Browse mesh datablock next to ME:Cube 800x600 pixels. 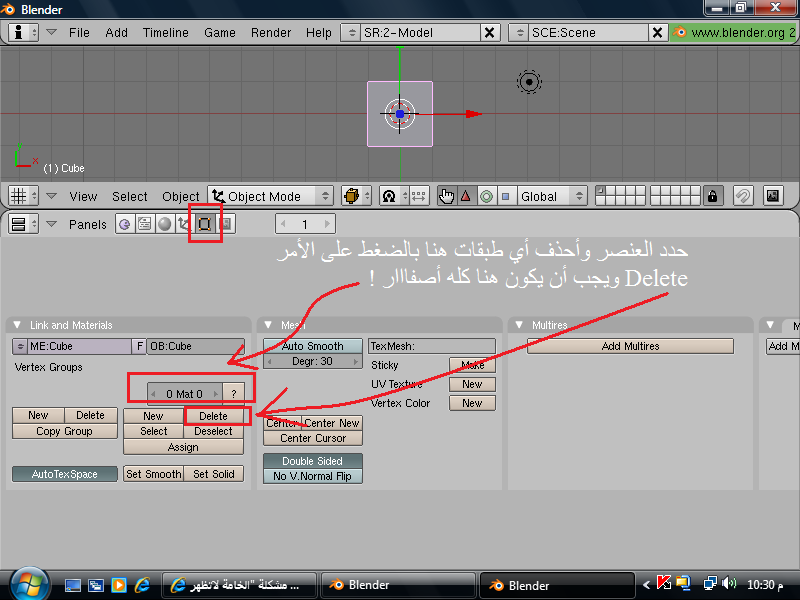(20, 346)
